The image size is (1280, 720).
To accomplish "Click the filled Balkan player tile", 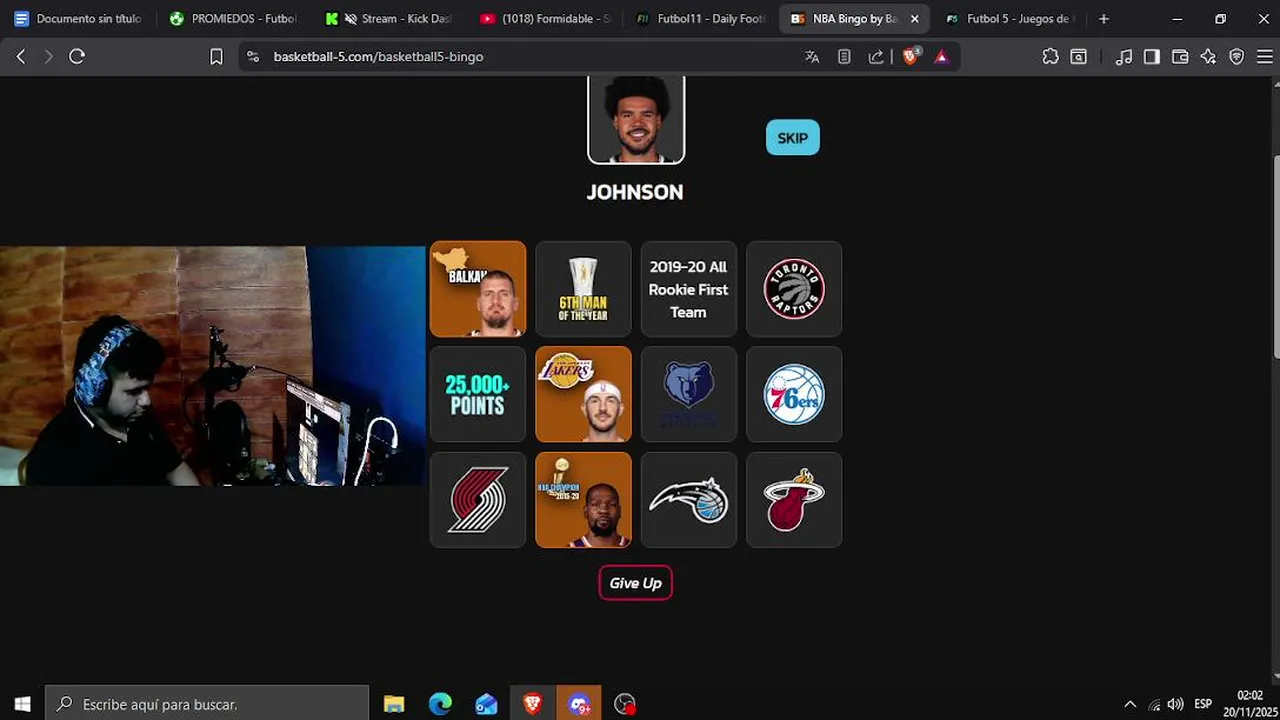I will tap(477, 289).
